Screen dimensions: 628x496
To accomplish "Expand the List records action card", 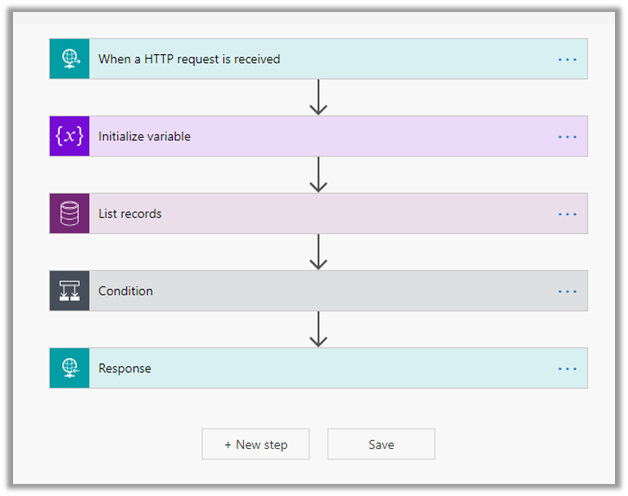I will [x=300, y=213].
